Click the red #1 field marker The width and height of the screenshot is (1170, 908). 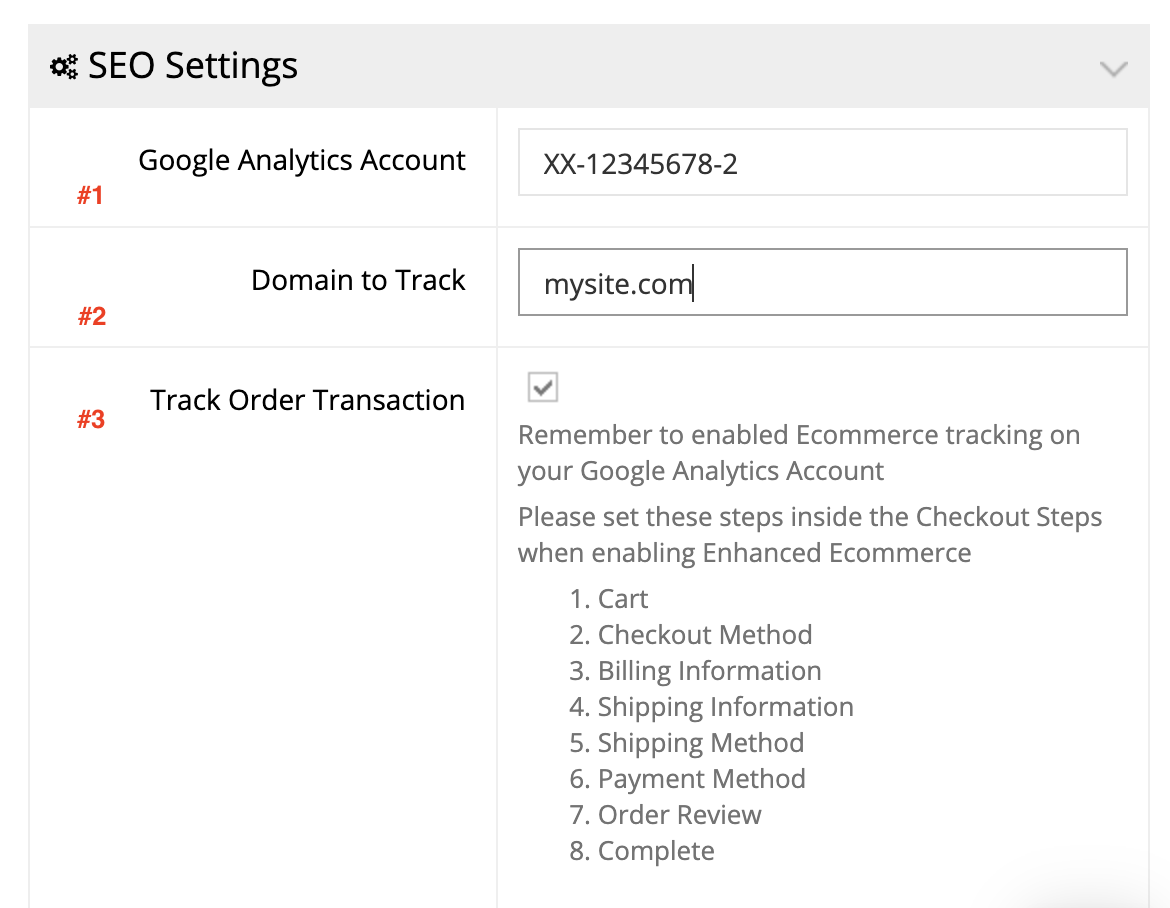click(x=91, y=195)
